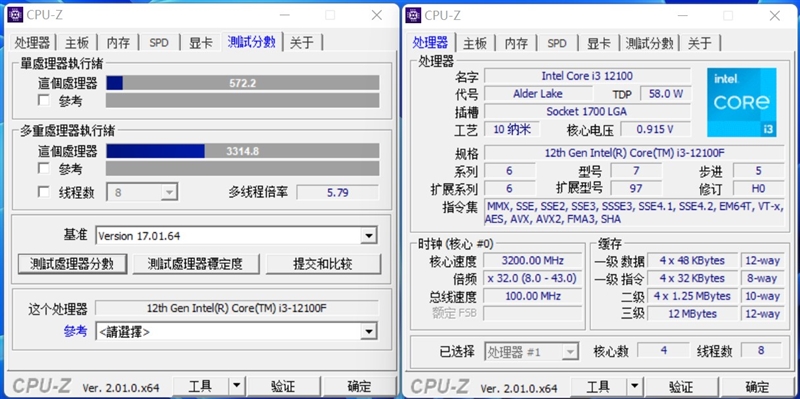This screenshot has height=399, width=800.
Task: Select 測試分數 tab in left window
Action: coord(252,41)
